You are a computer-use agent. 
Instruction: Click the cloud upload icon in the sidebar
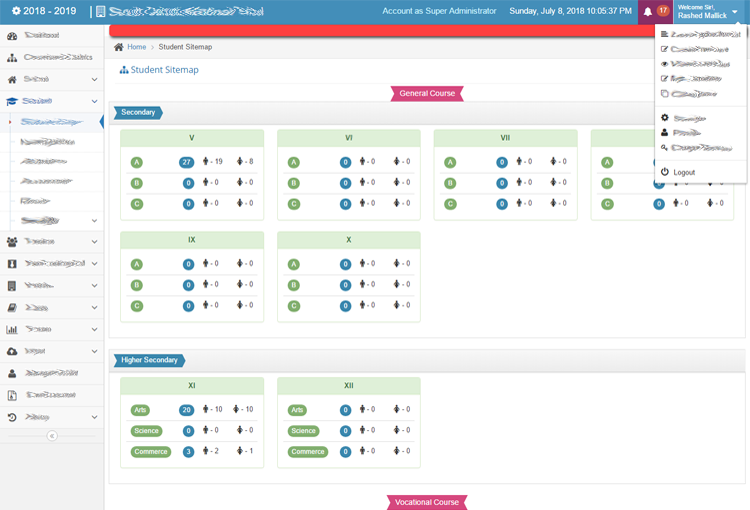click(x=12, y=351)
